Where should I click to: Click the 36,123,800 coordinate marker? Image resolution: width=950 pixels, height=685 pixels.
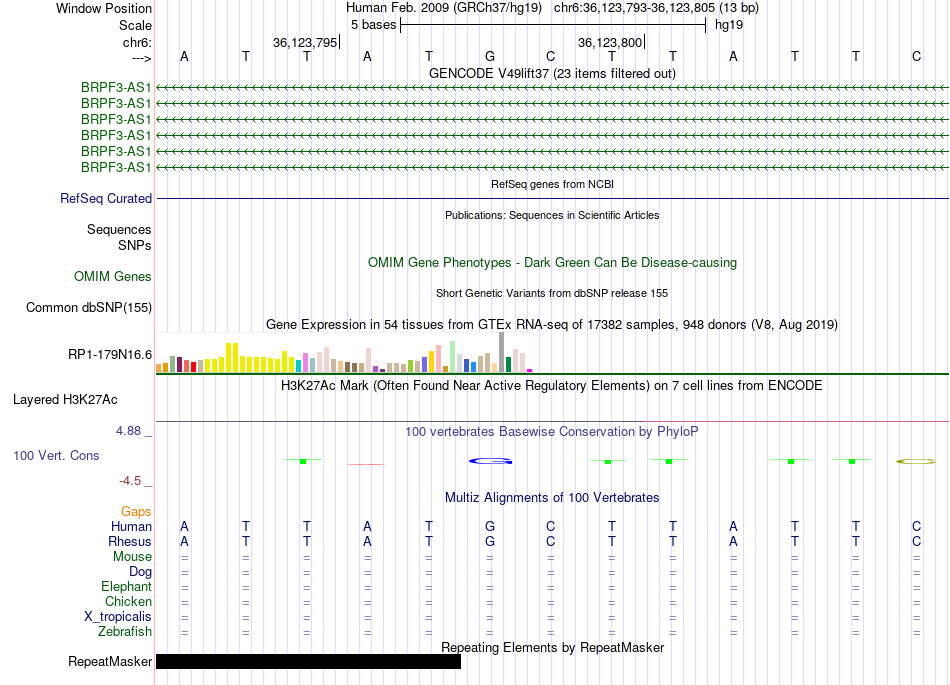click(610, 42)
